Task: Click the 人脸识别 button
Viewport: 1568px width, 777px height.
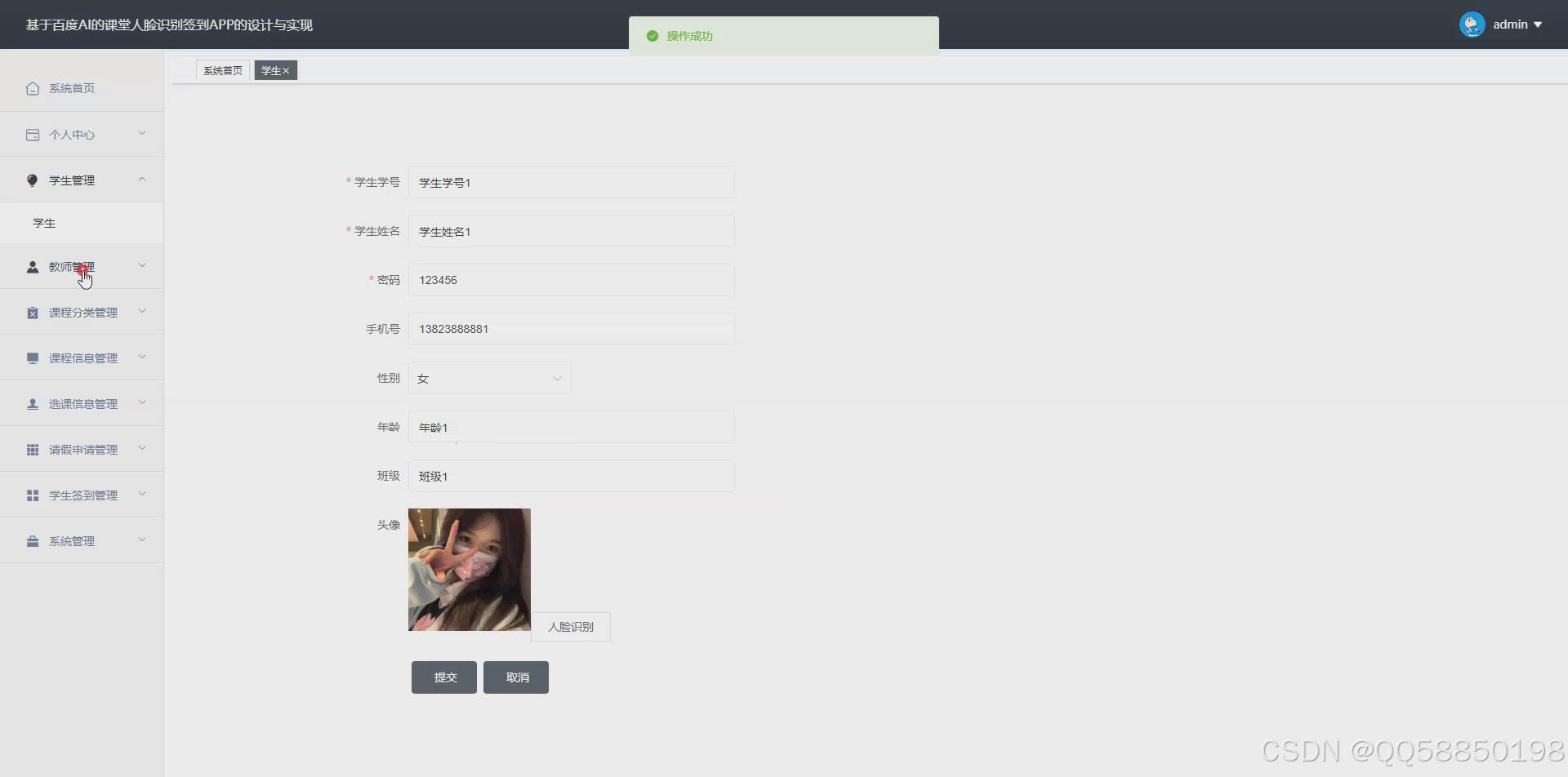Action: tap(571, 627)
